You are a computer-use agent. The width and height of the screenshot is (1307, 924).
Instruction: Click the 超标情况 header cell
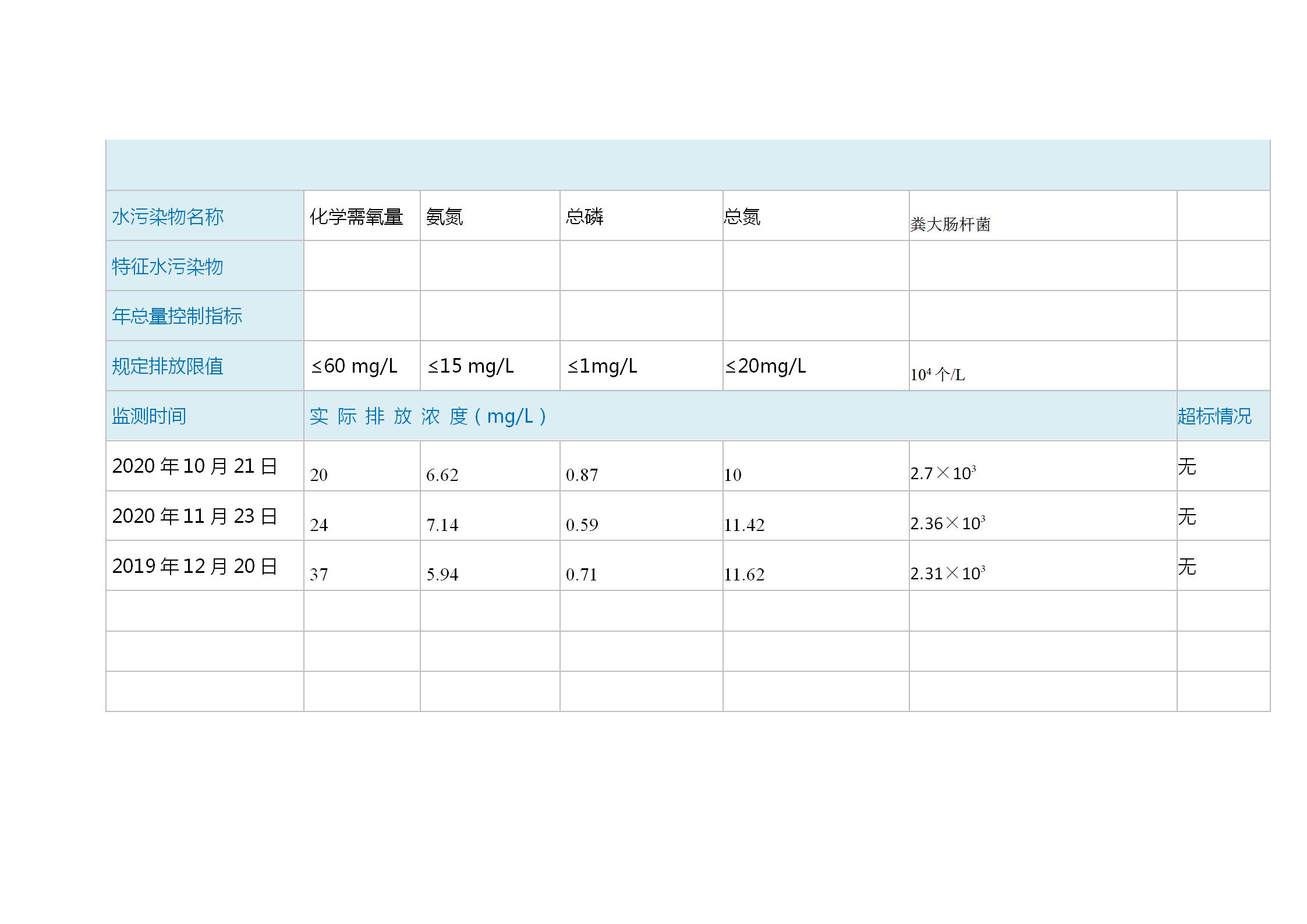(1214, 416)
